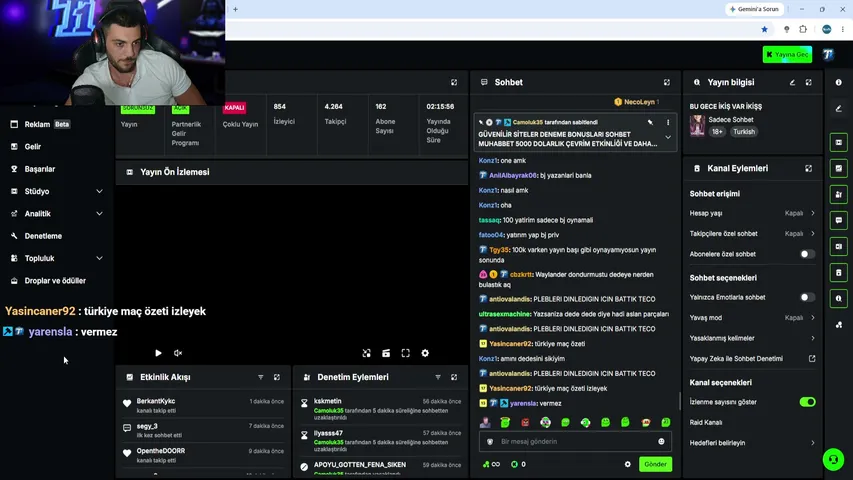Open Yasaklanmış kelimeler settings
The width and height of the screenshot is (853, 480).
(752, 338)
